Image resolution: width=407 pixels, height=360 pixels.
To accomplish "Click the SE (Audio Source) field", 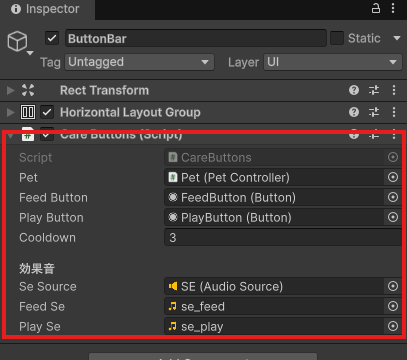I will point(274,286).
